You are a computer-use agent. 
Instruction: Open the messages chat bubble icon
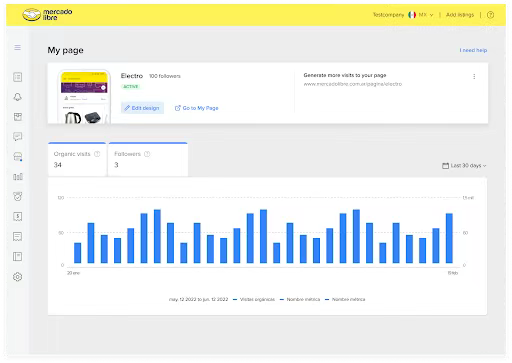tap(18, 136)
